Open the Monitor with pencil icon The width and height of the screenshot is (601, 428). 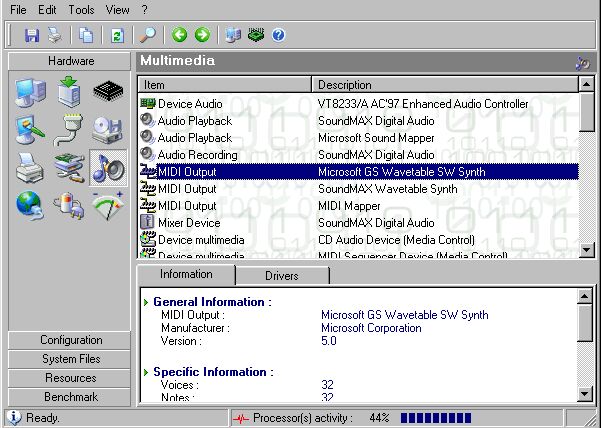point(30,130)
